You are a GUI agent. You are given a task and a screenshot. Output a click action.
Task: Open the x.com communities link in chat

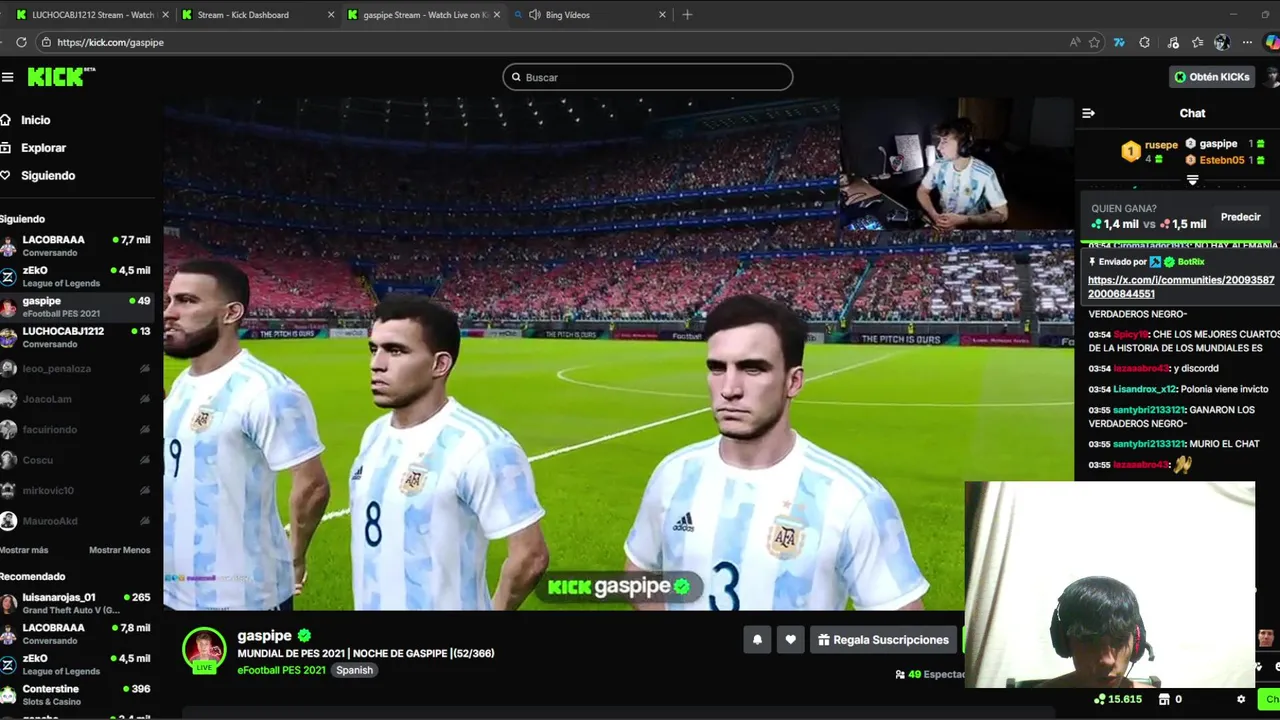point(1181,287)
